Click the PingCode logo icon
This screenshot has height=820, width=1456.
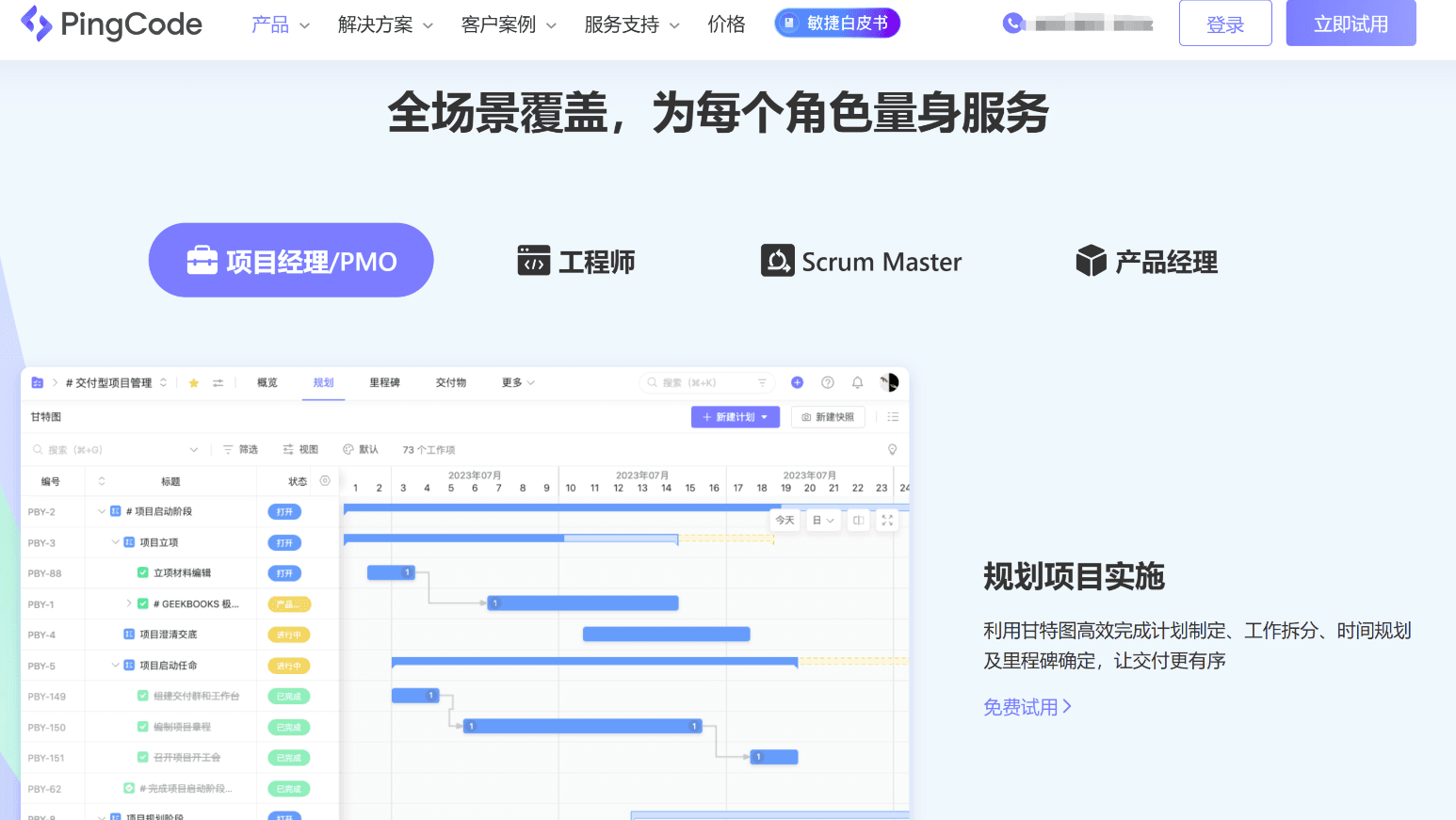pos(36,24)
